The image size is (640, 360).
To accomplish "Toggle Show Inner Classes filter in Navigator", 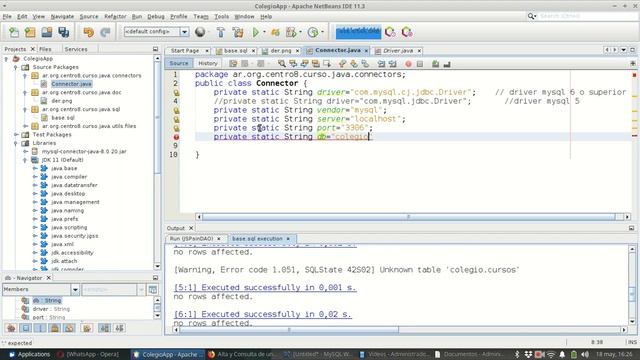I will click(69, 328).
